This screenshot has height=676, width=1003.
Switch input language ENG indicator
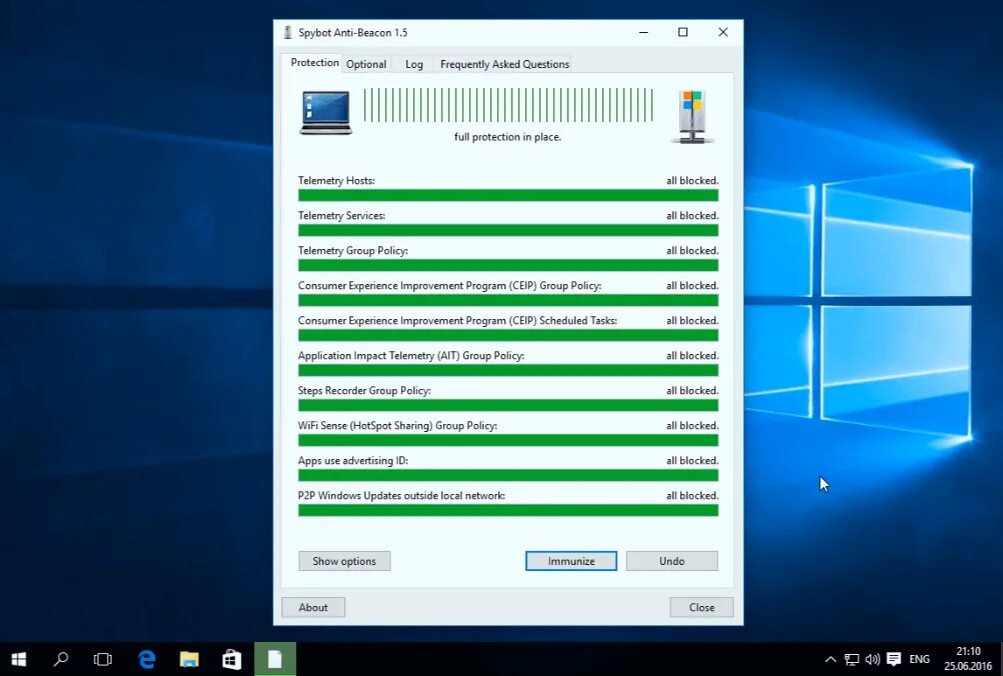click(919, 659)
